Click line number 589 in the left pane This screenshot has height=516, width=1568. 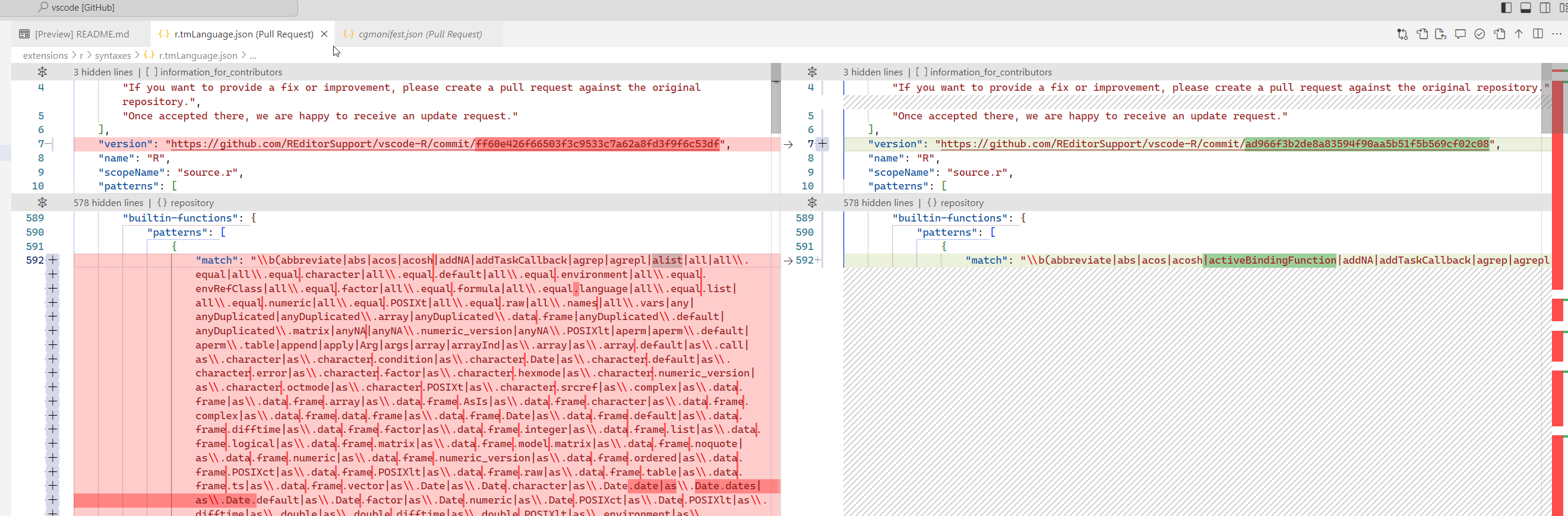point(34,218)
